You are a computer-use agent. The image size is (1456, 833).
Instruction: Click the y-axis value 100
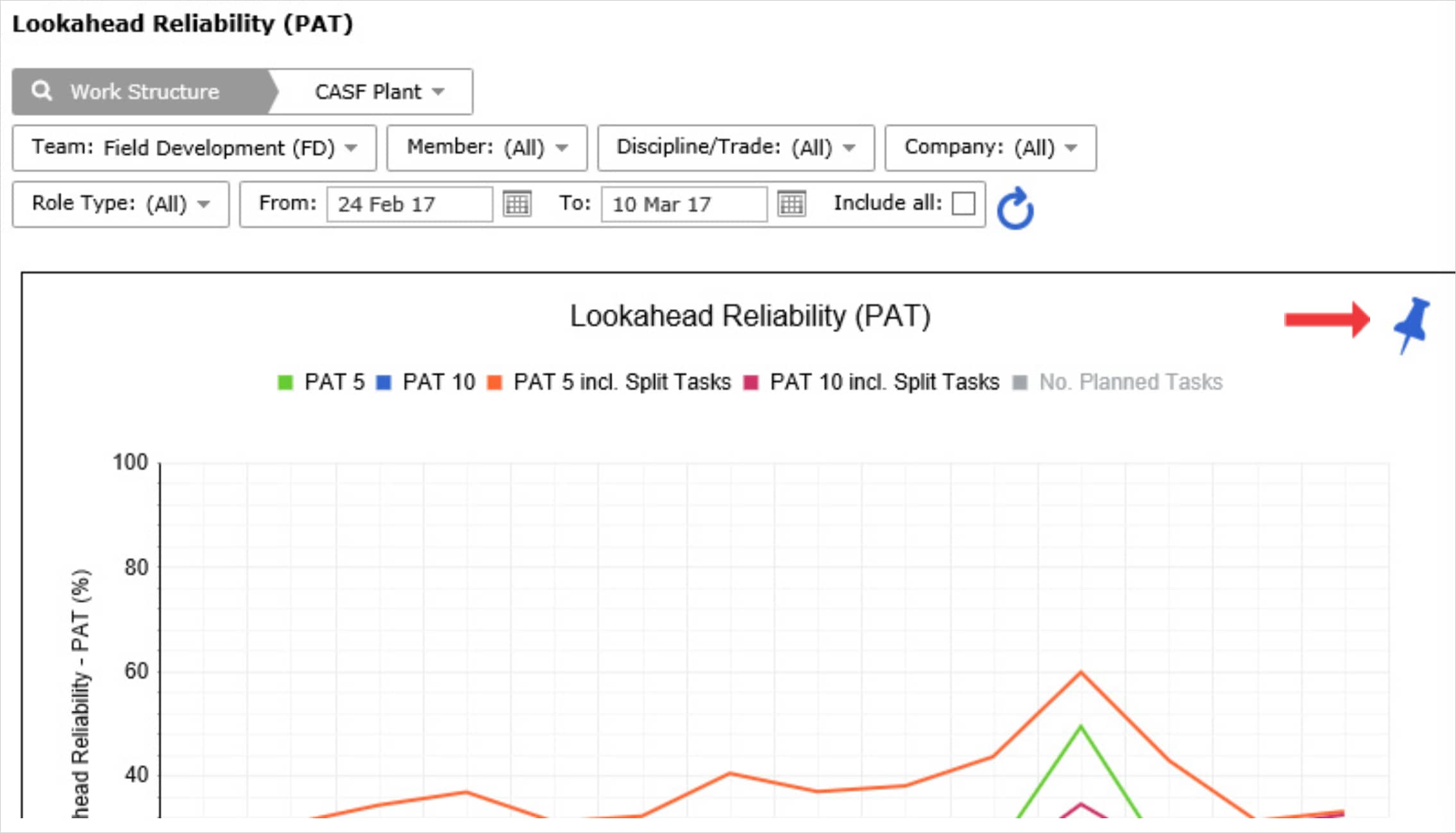click(x=130, y=462)
